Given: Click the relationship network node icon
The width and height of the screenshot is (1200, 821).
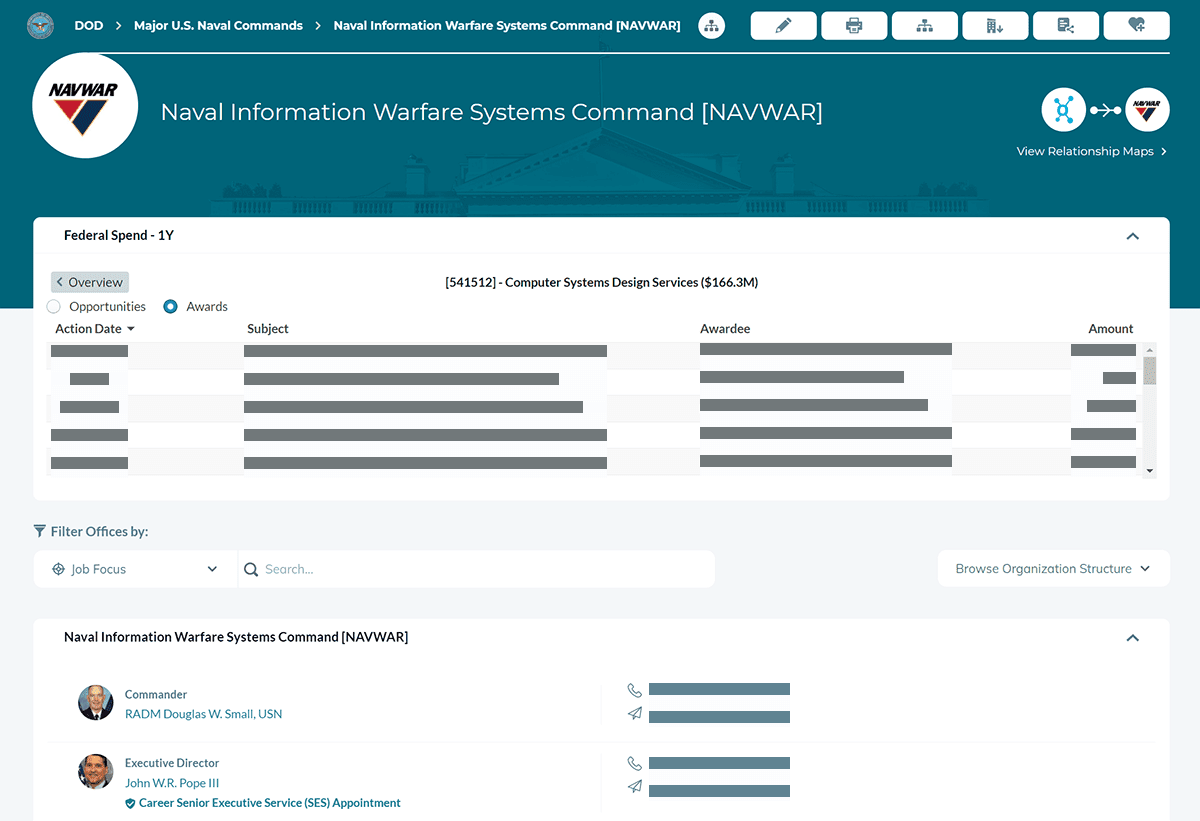Looking at the screenshot, I should pyautogui.click(x=1063, y=110).
